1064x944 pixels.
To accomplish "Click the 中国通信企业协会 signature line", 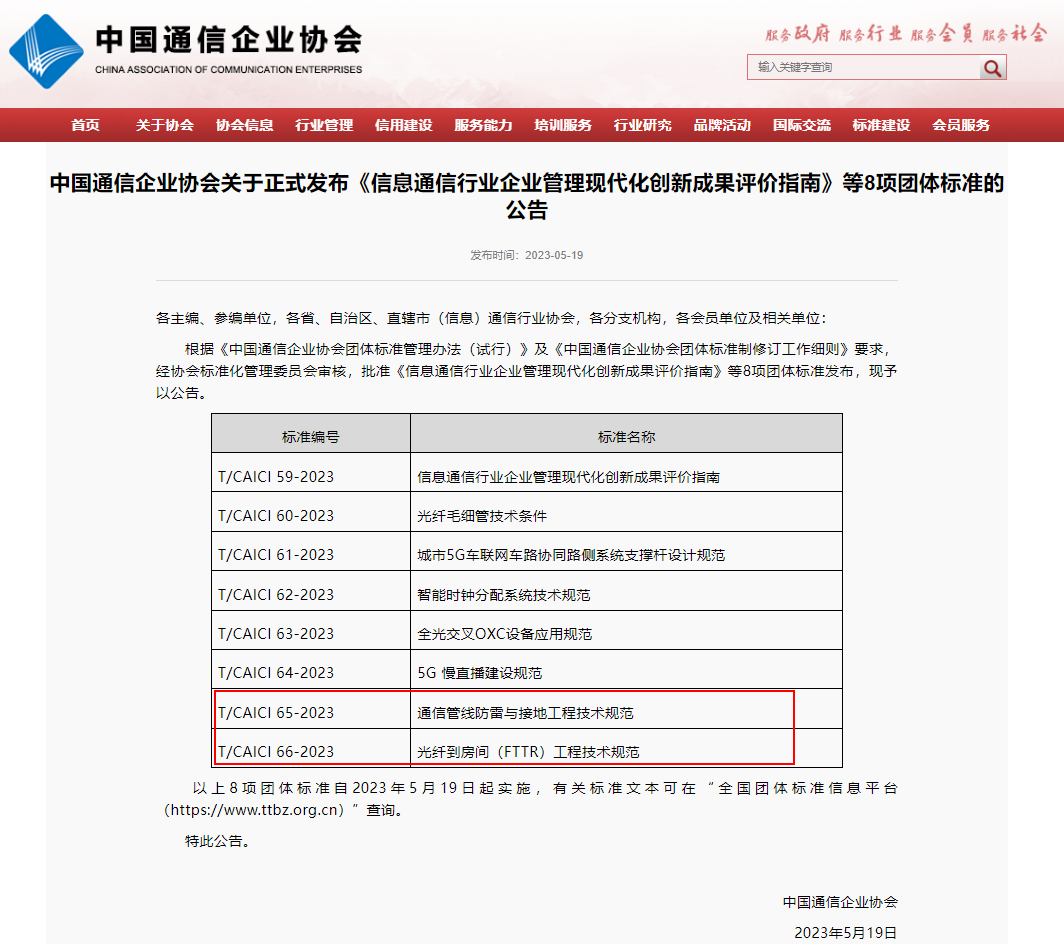I will pyautogui.click(x=840, y=902).
